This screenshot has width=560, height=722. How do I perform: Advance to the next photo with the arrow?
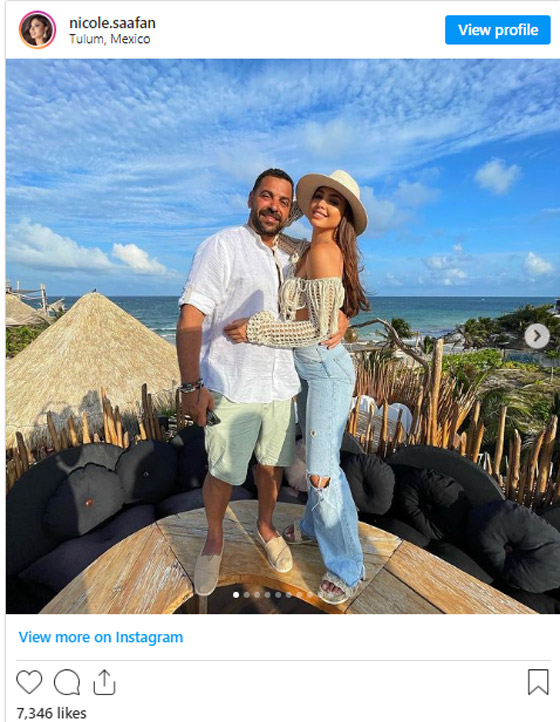pos(537,336)
